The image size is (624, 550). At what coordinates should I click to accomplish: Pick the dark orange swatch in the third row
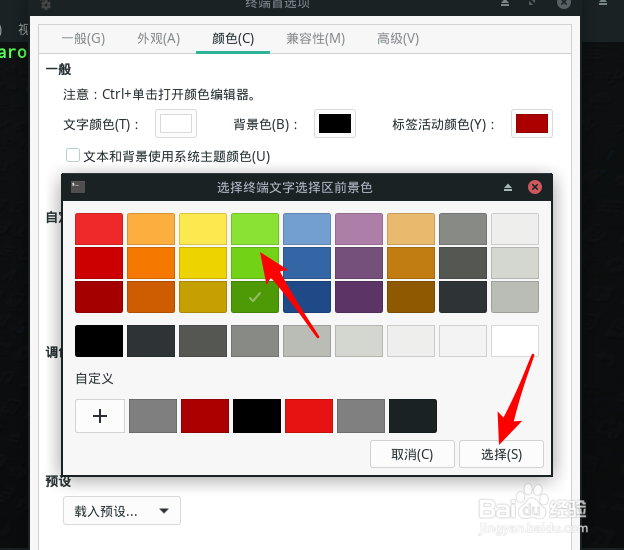(151, 297)
